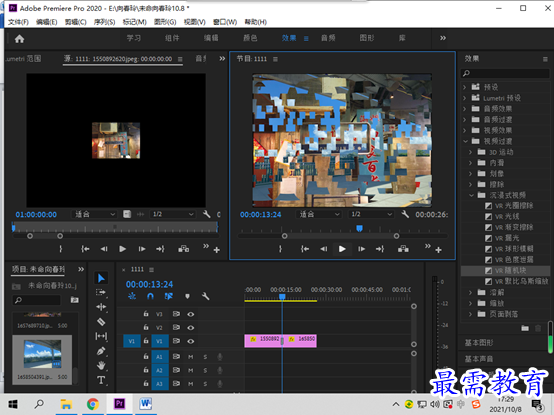
Task: Open Program monitor 1/2 resolution dropdown
Action: click(371, 214)
